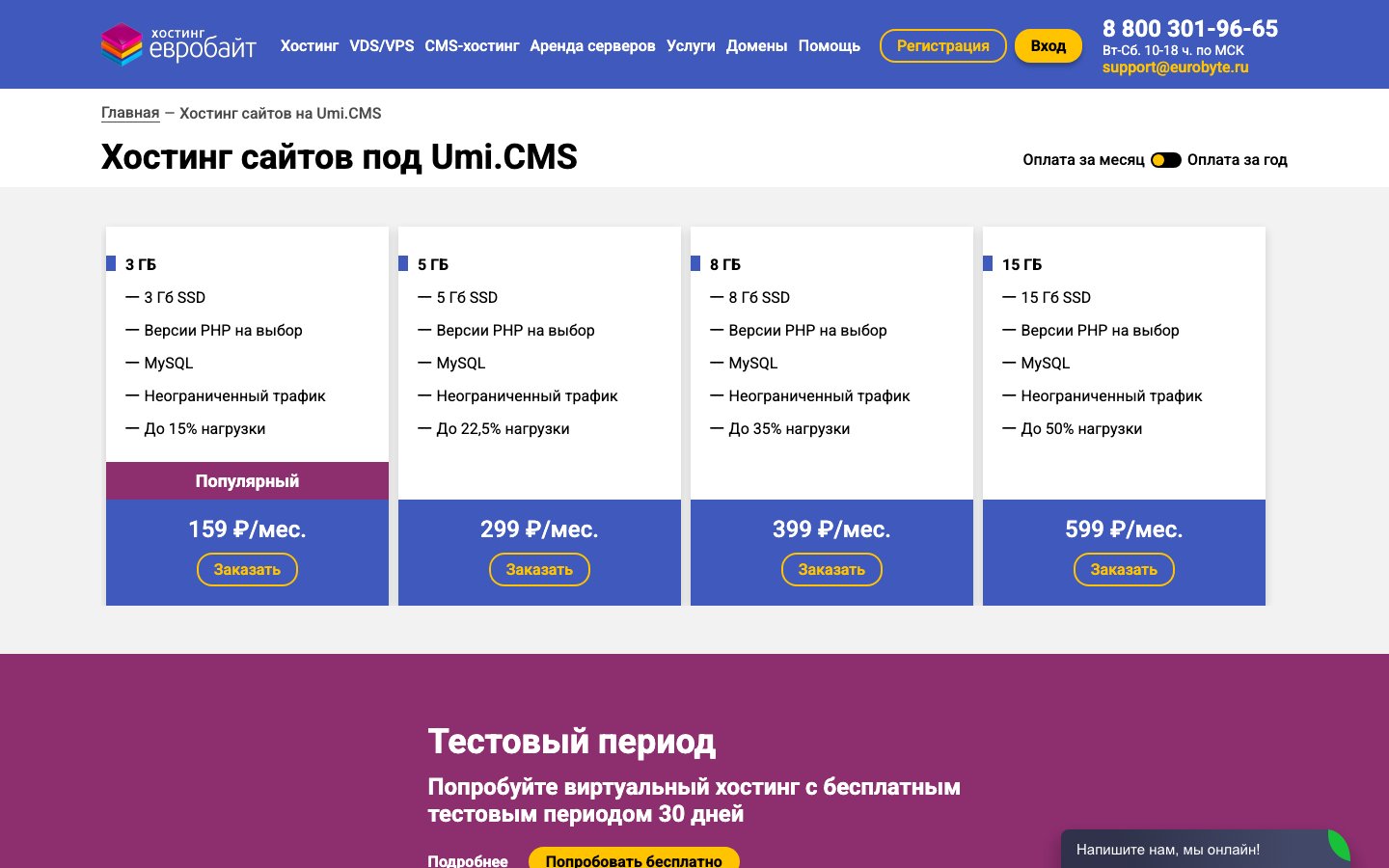Click 'До 35% нагрузки' text
Screen dimensions: 1389x868
(789, 429)
